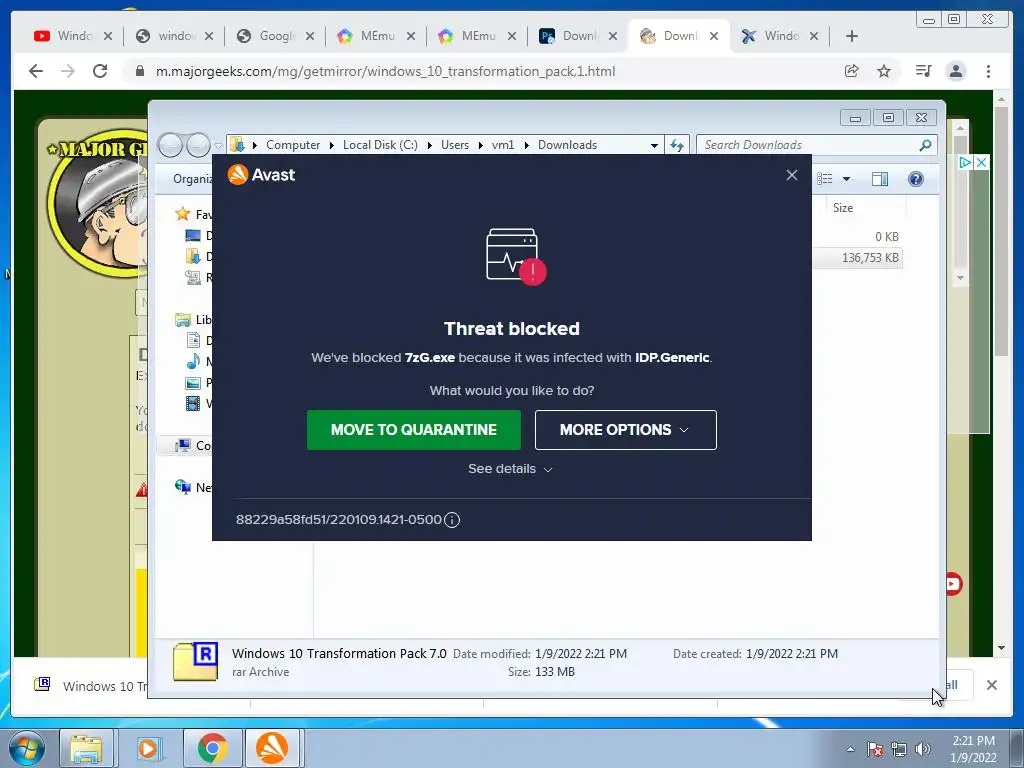Select Downloads in Explorer breadcrumb
Viewport: 1024px width, 768px height.
(x=567, y=145)
